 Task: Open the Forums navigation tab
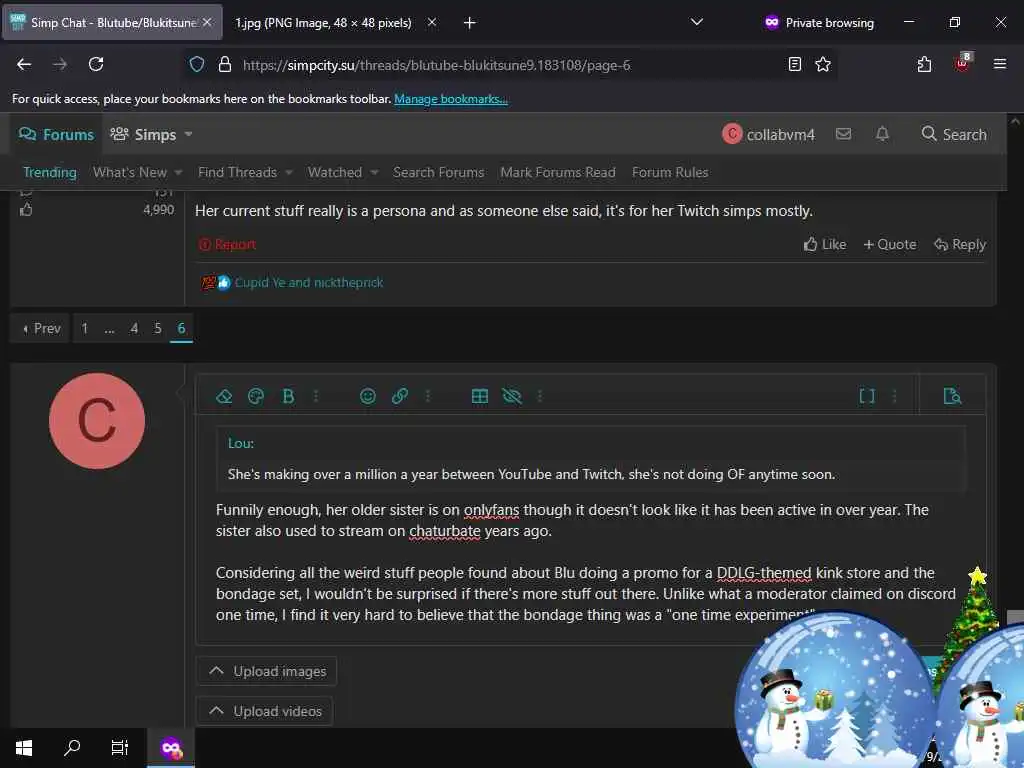click(x=56, y=135)
